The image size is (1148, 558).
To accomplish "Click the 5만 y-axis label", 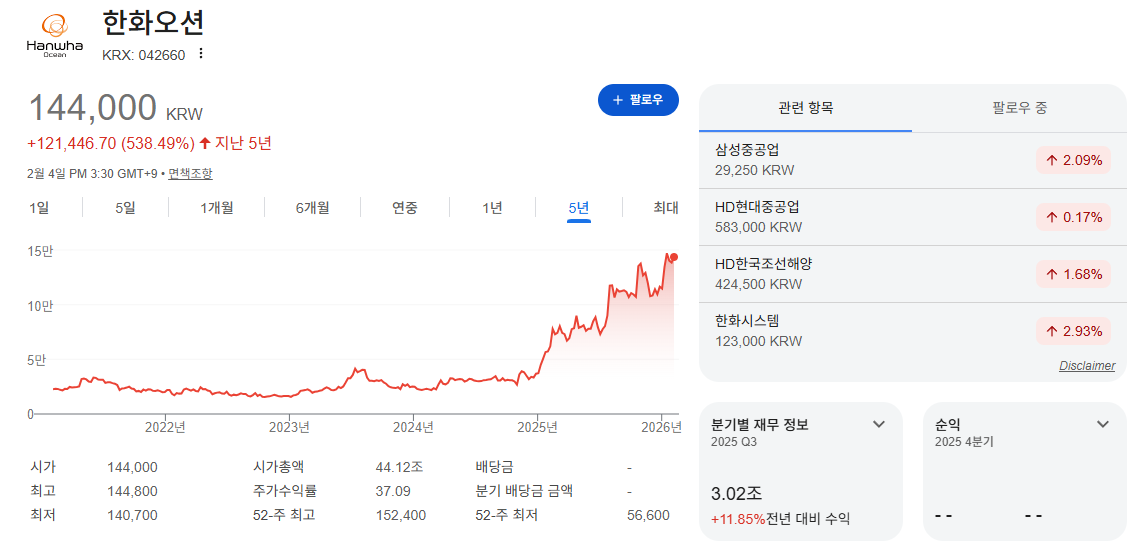I will coord(37,360).
